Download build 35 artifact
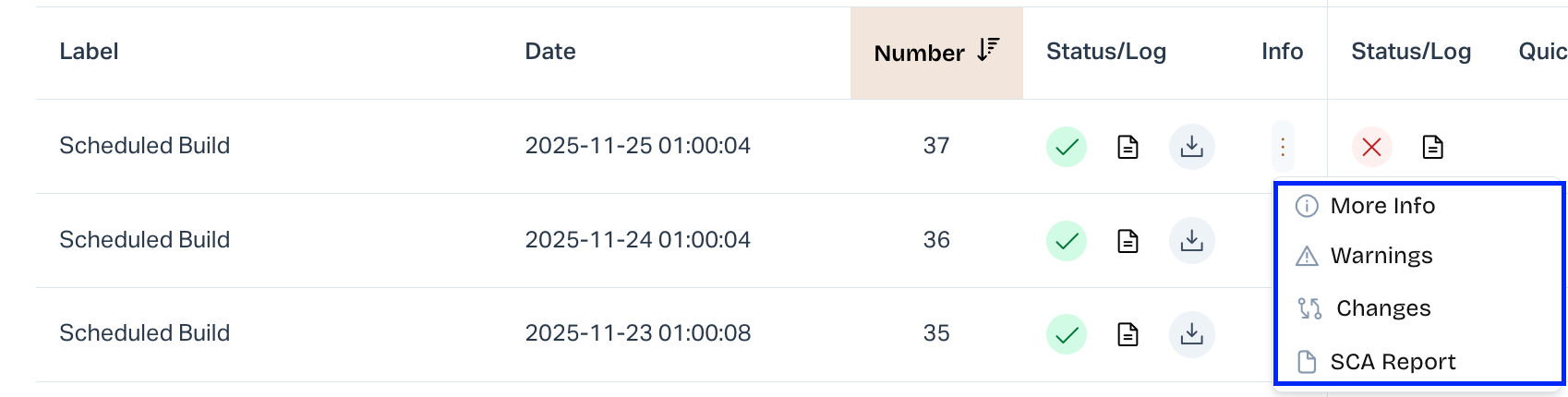Viewport: 1568px width, 397px height. [x=1192, y=334]
